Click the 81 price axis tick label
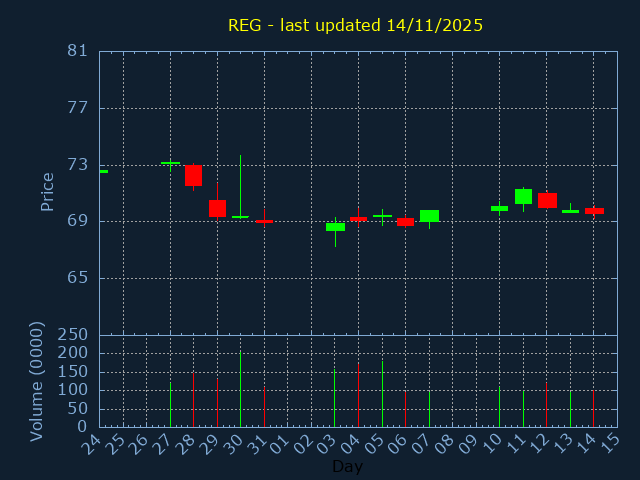 78,51
